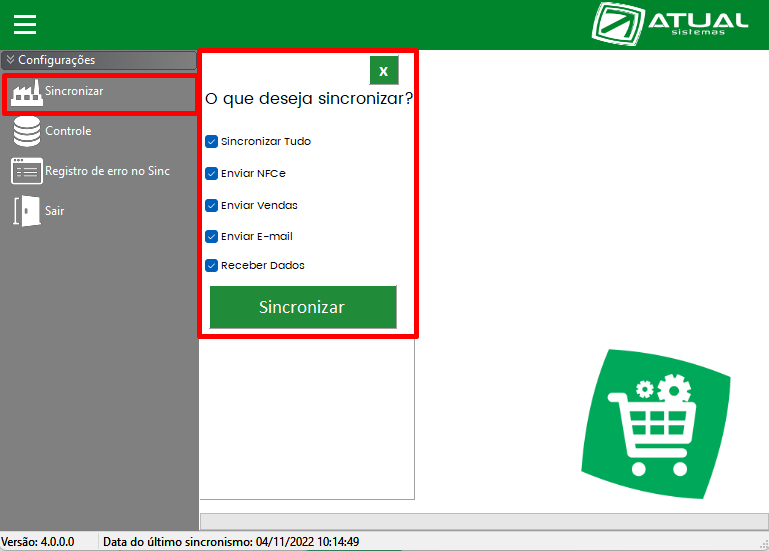769x551 pixels.
Task: Click the Atual Sistemas logo
Action: point(670,24)
